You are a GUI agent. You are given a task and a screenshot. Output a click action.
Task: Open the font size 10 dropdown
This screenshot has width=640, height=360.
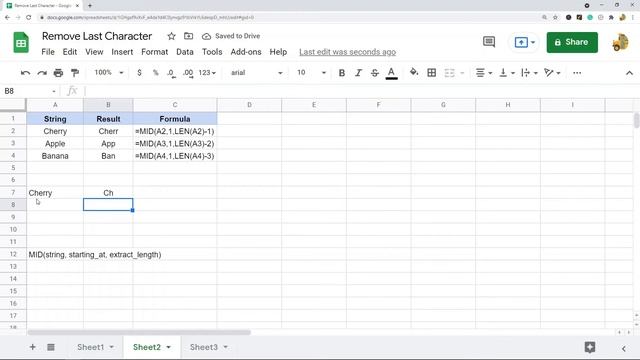311,73
